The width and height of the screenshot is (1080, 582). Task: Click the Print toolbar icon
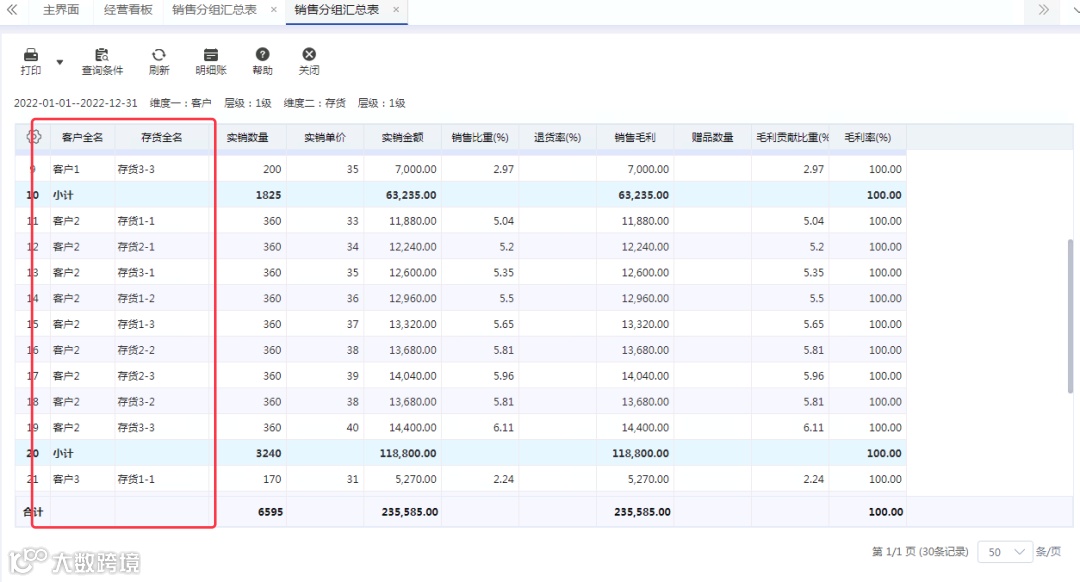pyautogui.click(x=31, y=61)
